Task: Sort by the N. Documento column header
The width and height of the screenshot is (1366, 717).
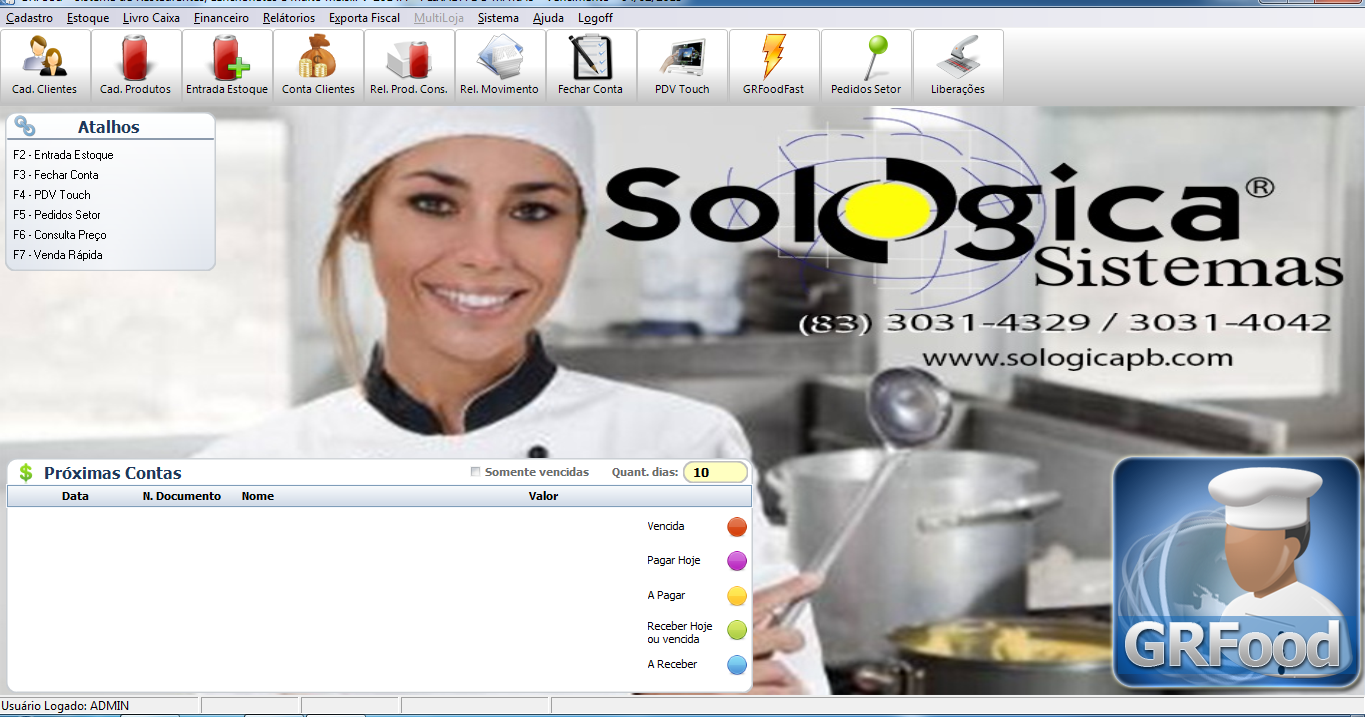Action: click(182, 496)
